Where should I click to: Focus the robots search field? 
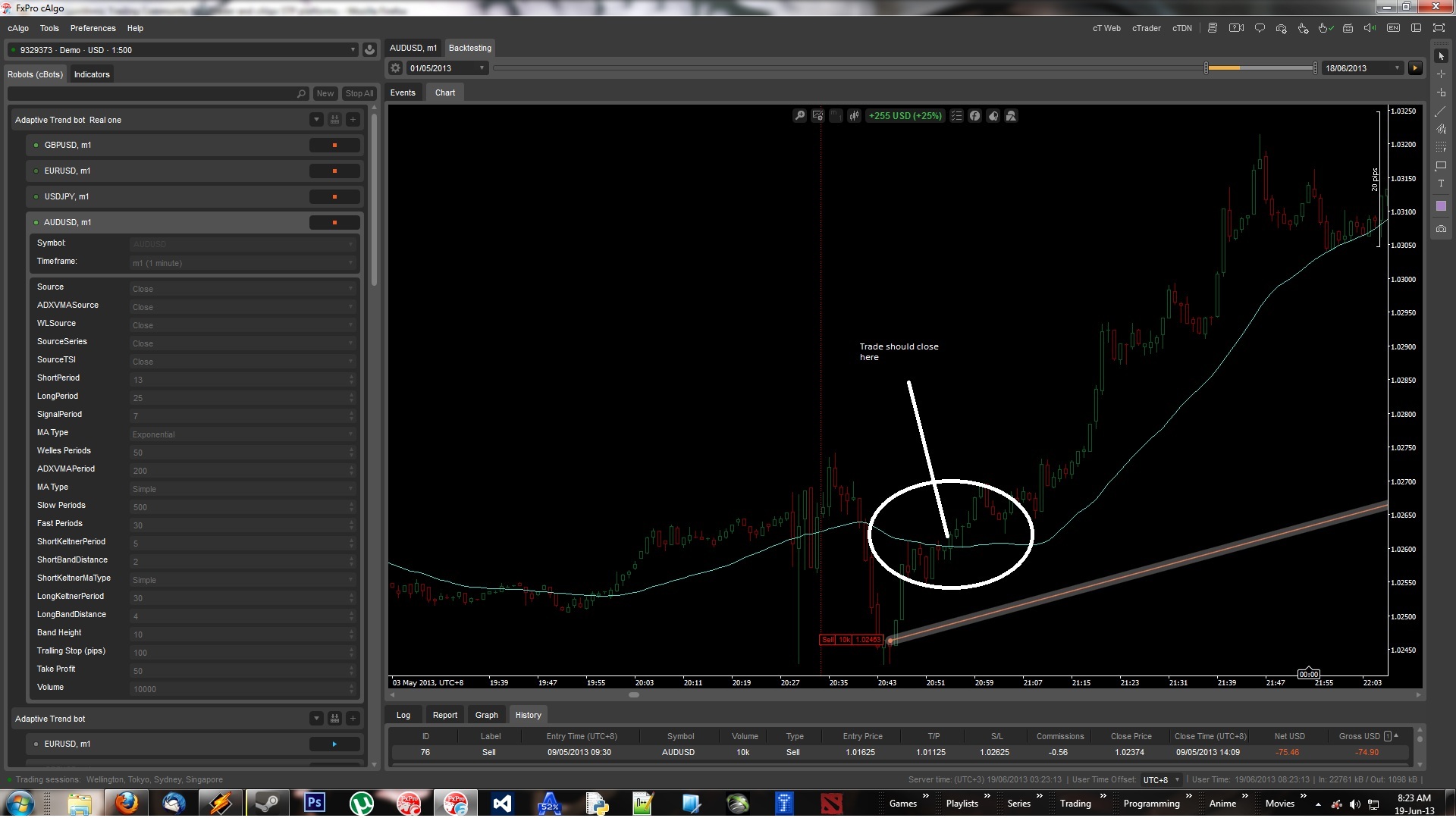click(x=158, y=93)
